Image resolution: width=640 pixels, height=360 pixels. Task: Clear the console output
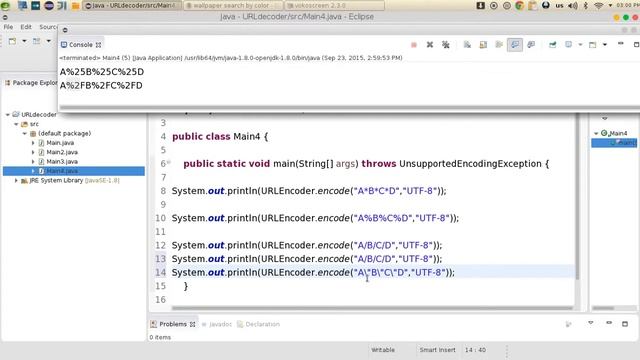point(467,45)
